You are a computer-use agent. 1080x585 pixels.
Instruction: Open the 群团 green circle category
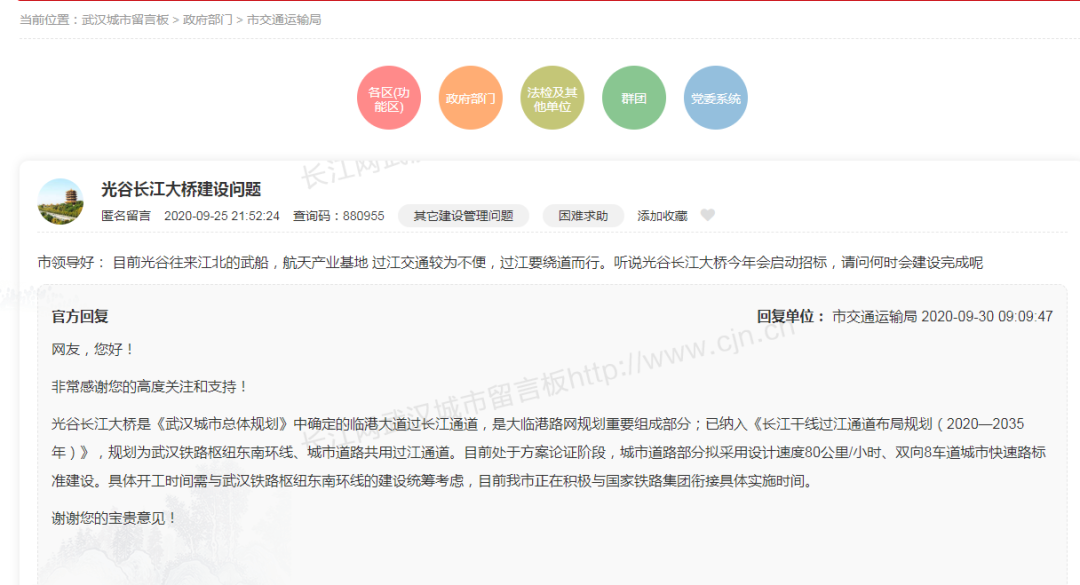(634, 98)
